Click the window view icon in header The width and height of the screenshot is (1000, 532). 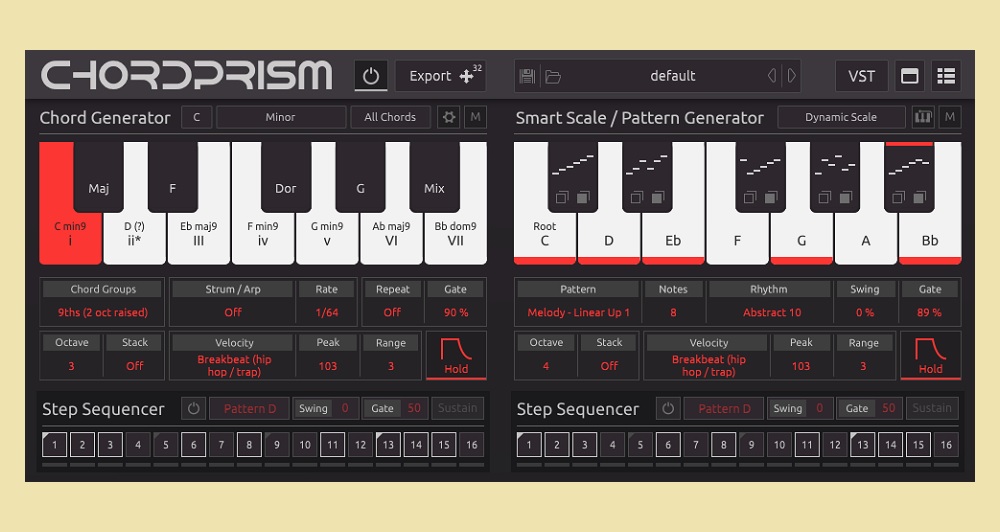[x=909, y=76]
